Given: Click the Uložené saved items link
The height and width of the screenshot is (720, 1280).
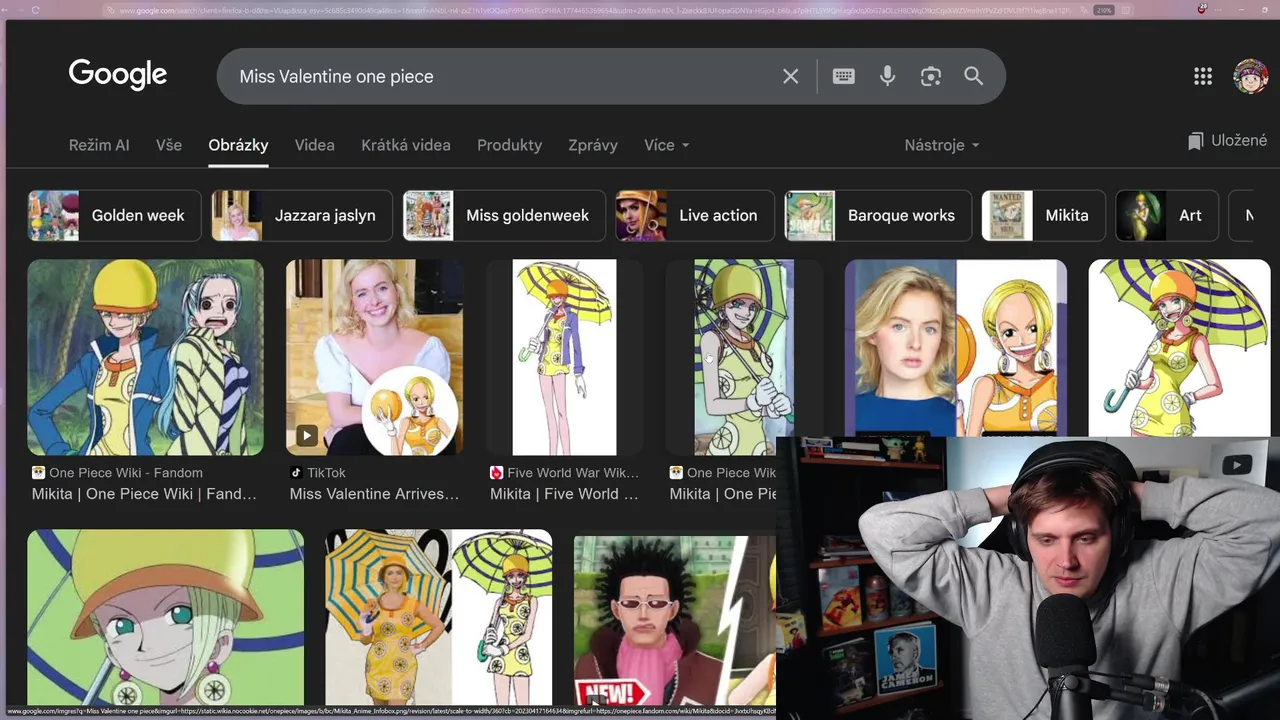Looking at the screenshot, I should coord(1227,141).
